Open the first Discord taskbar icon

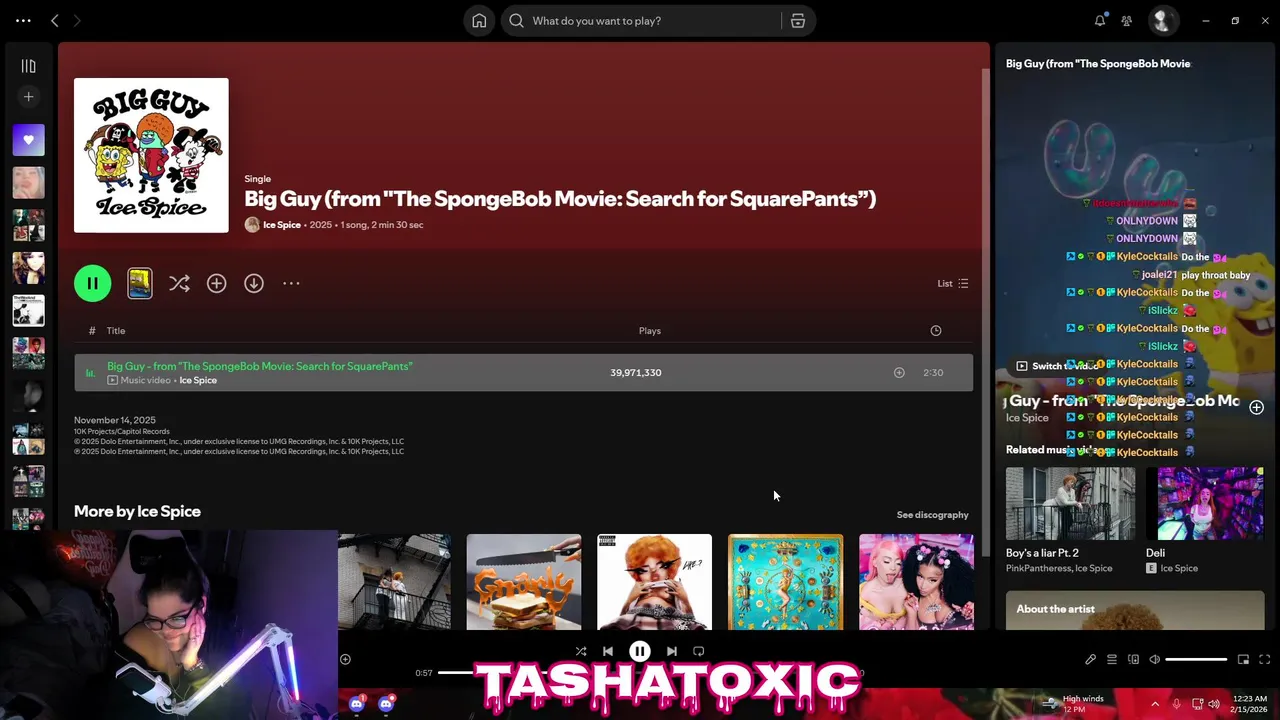[x=357, y=704]
